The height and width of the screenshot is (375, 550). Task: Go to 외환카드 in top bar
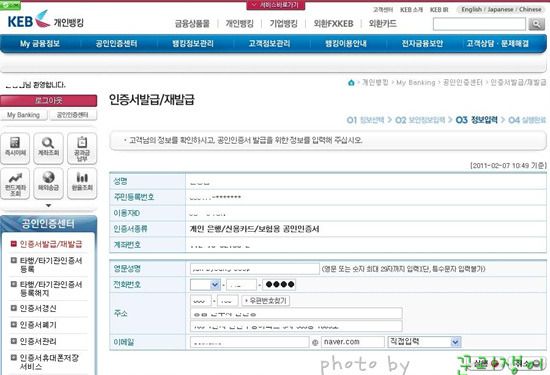click(x=383, y=24)
